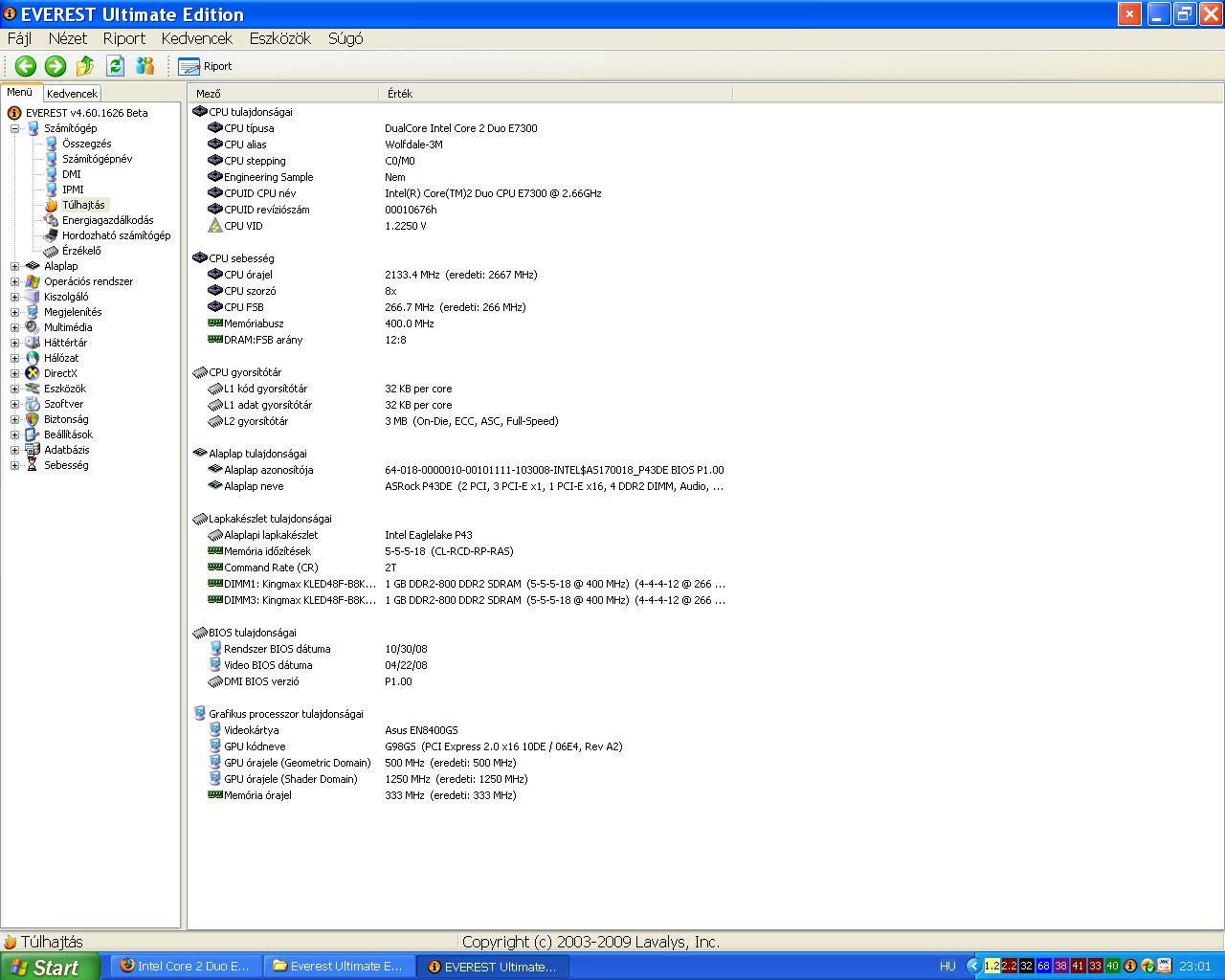The width and height of the screenshot is (1225, 980).
Task: Expand the DirectX tree node
Action: (x=14, y=373)
